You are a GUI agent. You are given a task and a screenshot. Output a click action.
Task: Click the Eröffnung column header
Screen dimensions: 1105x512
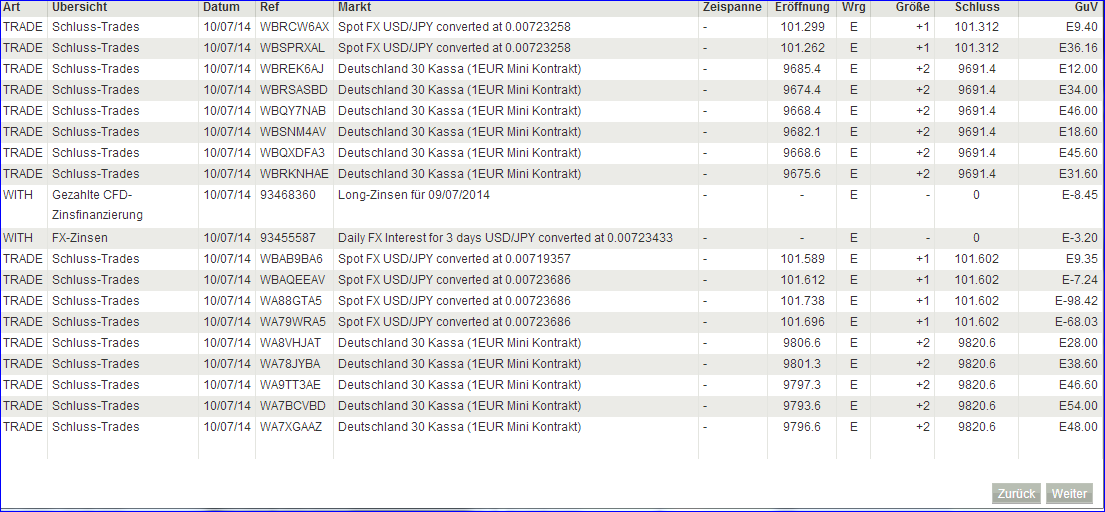(802, 7)
